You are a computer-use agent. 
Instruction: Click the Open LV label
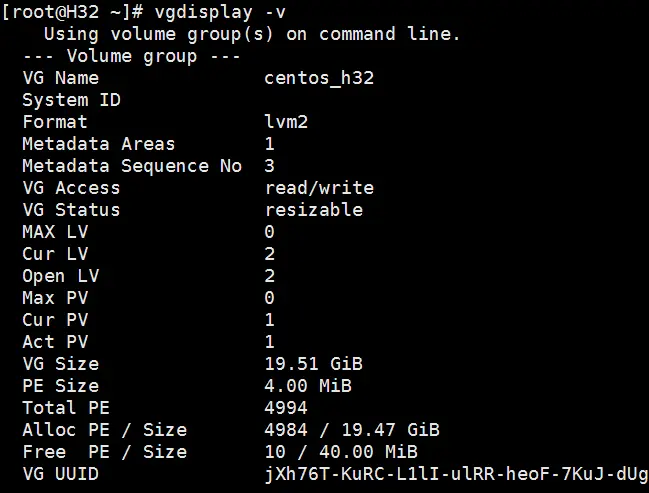click(60, 276)
